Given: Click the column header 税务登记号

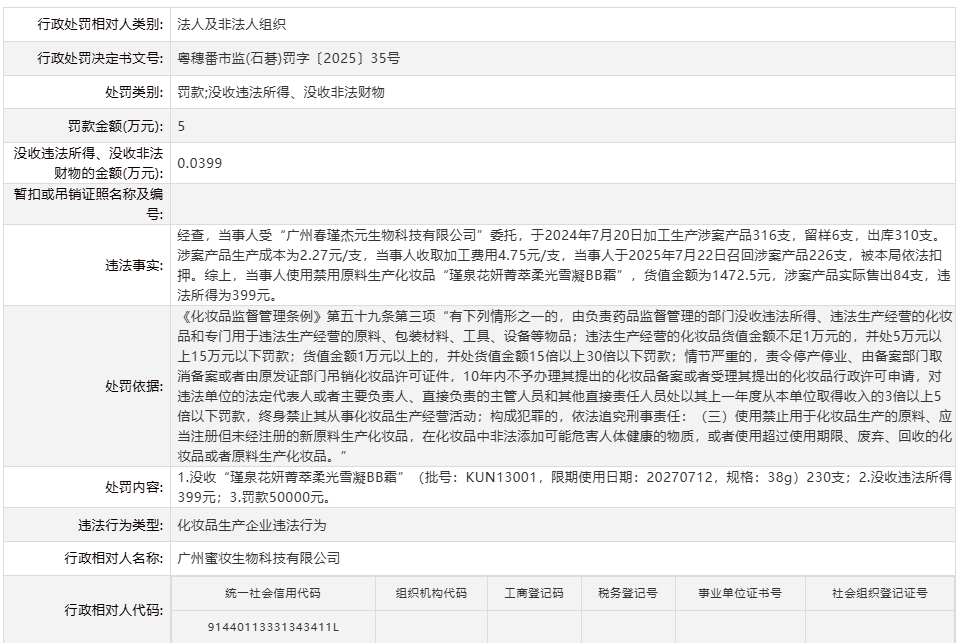Looking at the screenshot, I should (x=628, y=593).
